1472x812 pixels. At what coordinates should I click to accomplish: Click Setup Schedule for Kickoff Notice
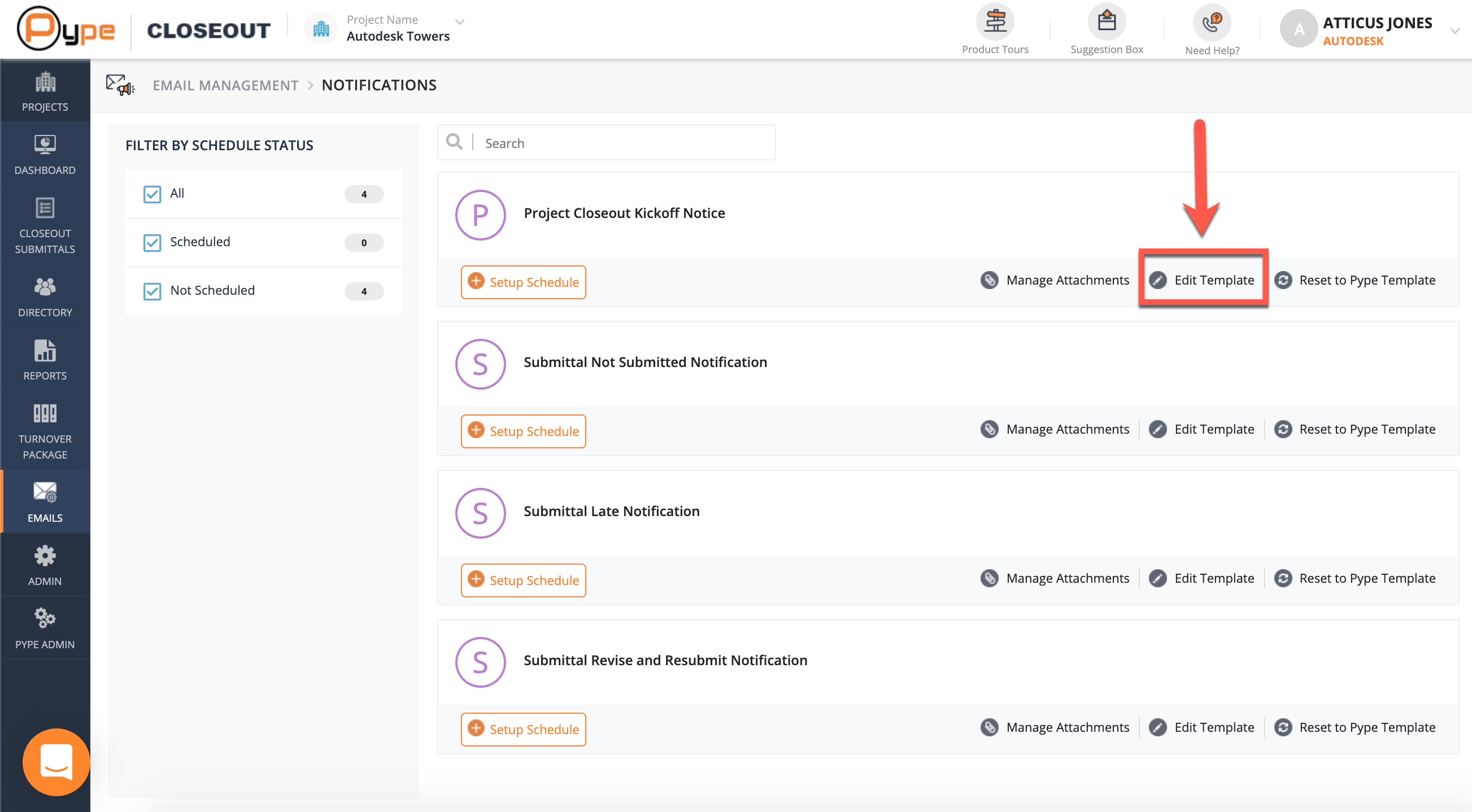523,282
